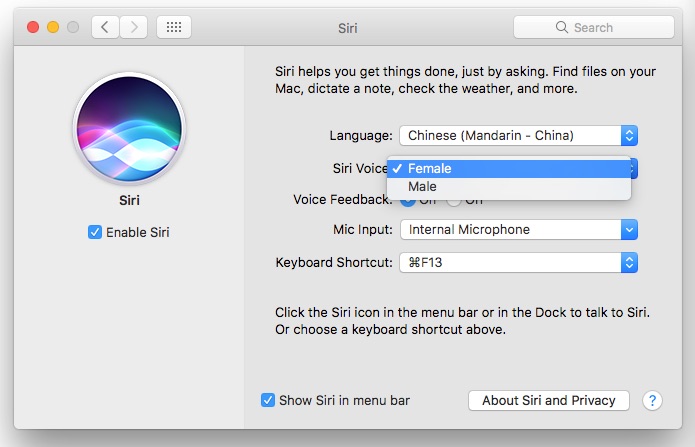
Task: Open the Keyboard Shortcut dropdown
Action: [x=518, y=263]
